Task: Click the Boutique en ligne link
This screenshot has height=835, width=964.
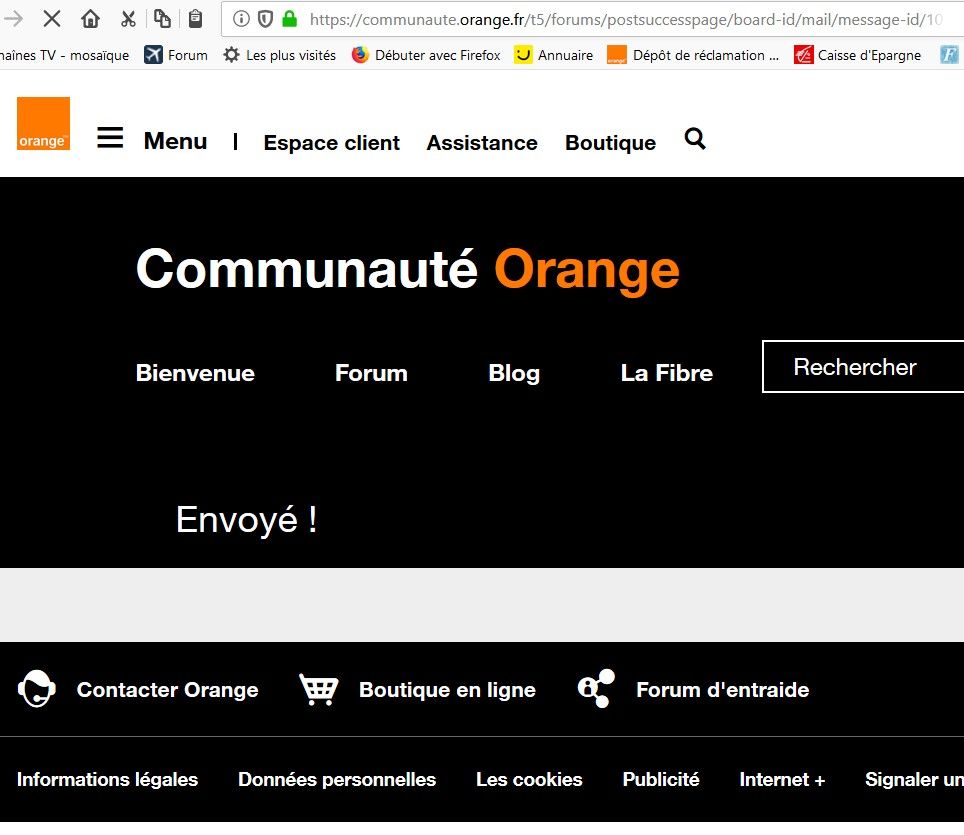Action: click(447, 690)
